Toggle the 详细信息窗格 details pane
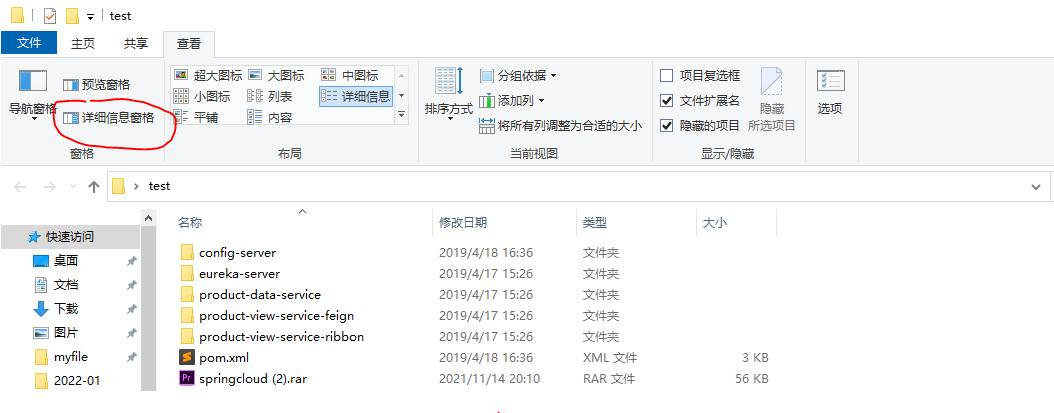 [x=108, y=118]
